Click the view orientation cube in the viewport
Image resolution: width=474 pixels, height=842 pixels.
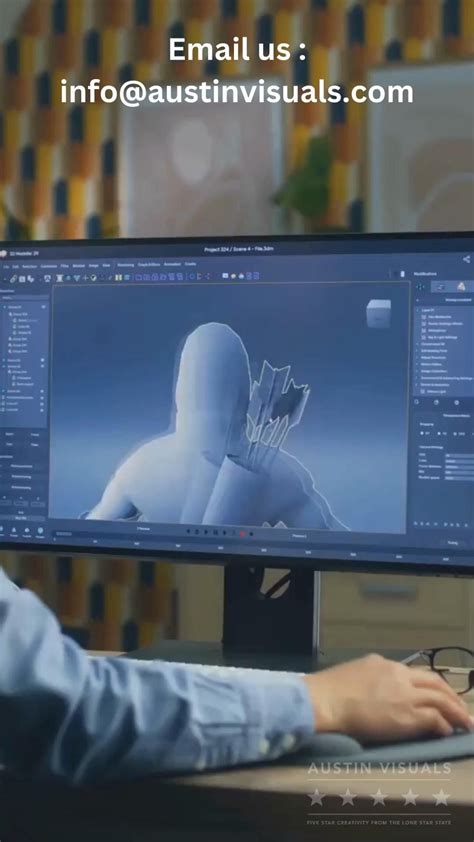378,313
